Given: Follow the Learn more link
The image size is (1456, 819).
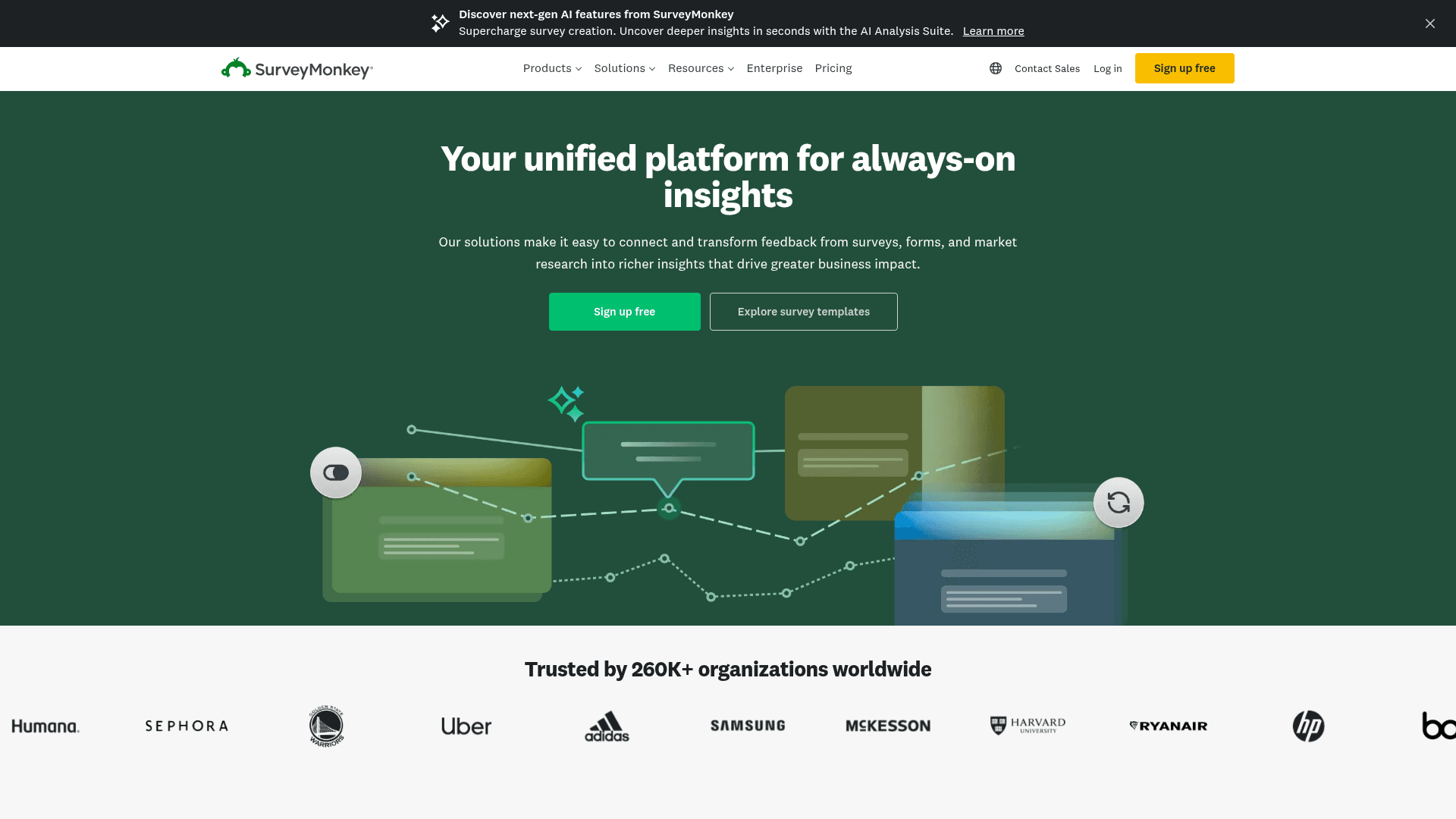Looking at the screenshot, I should [993, 31].
